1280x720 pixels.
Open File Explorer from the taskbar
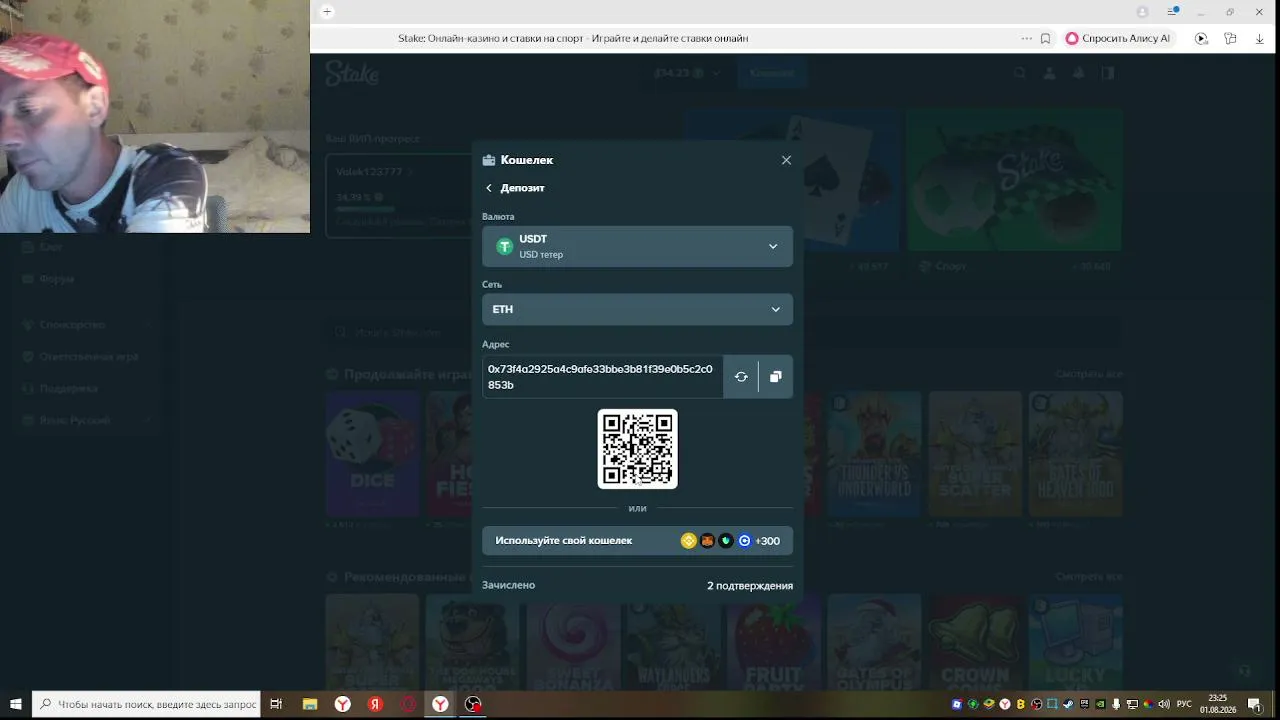[x=310, y=704]
